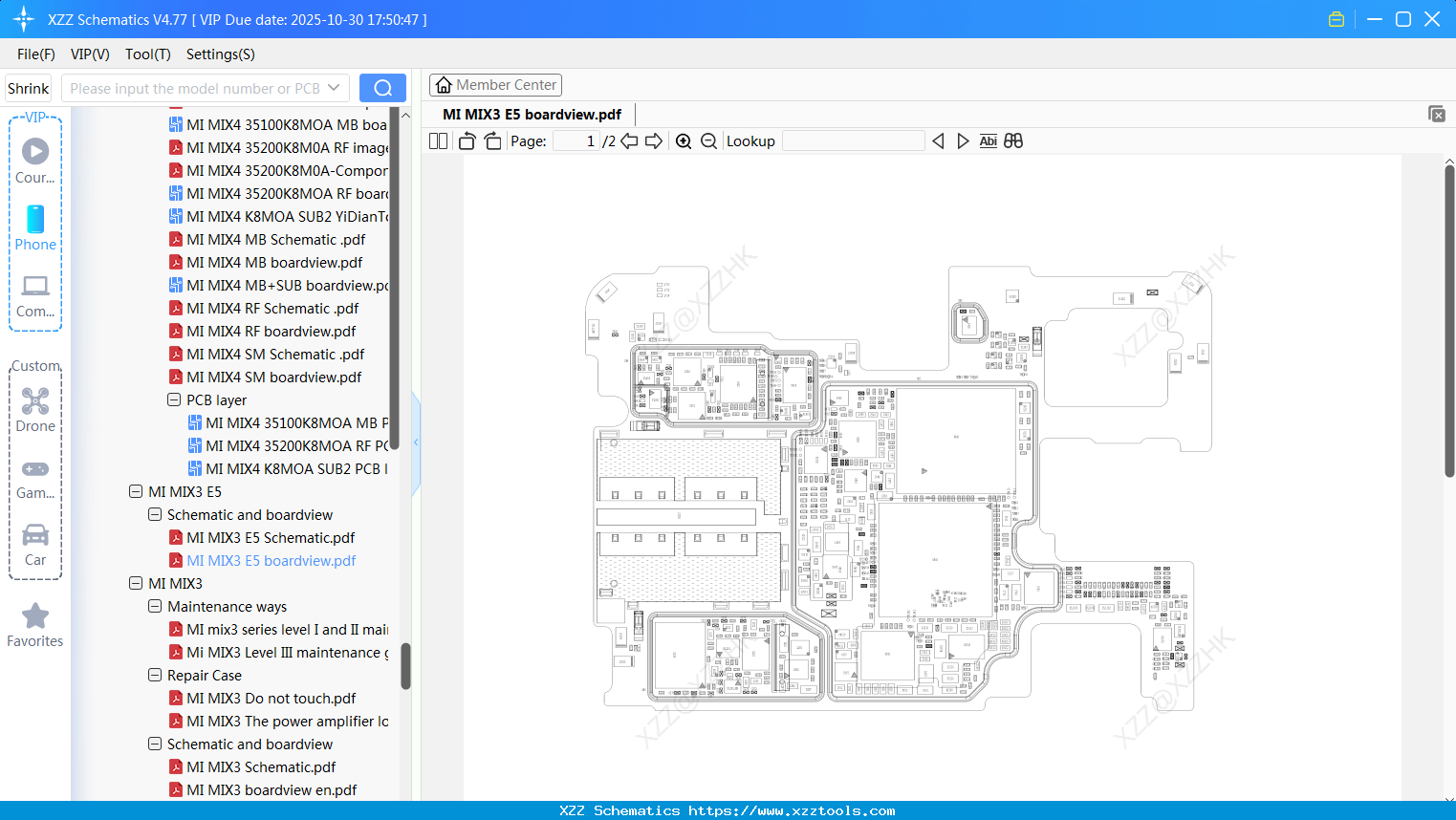1456x820 pixels.
Task: Collapse the PCB layer folder
Action: coord(174,400)
